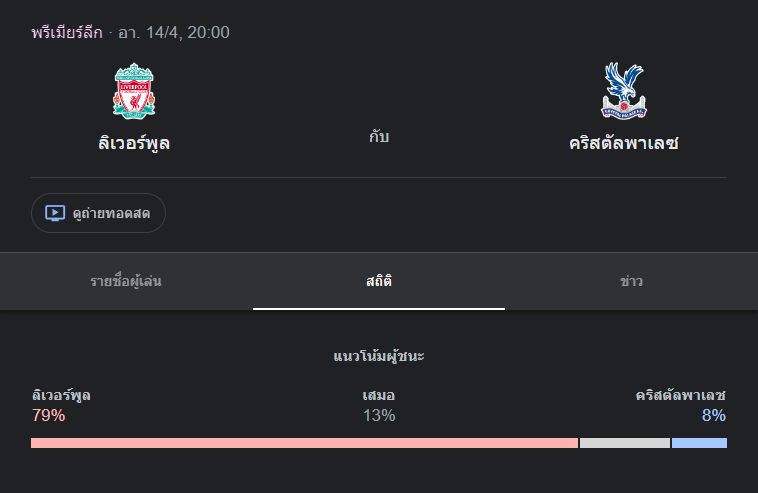Click the แนวโน้มผู้ชนะ win probability heading

click(x=379, y=356)
